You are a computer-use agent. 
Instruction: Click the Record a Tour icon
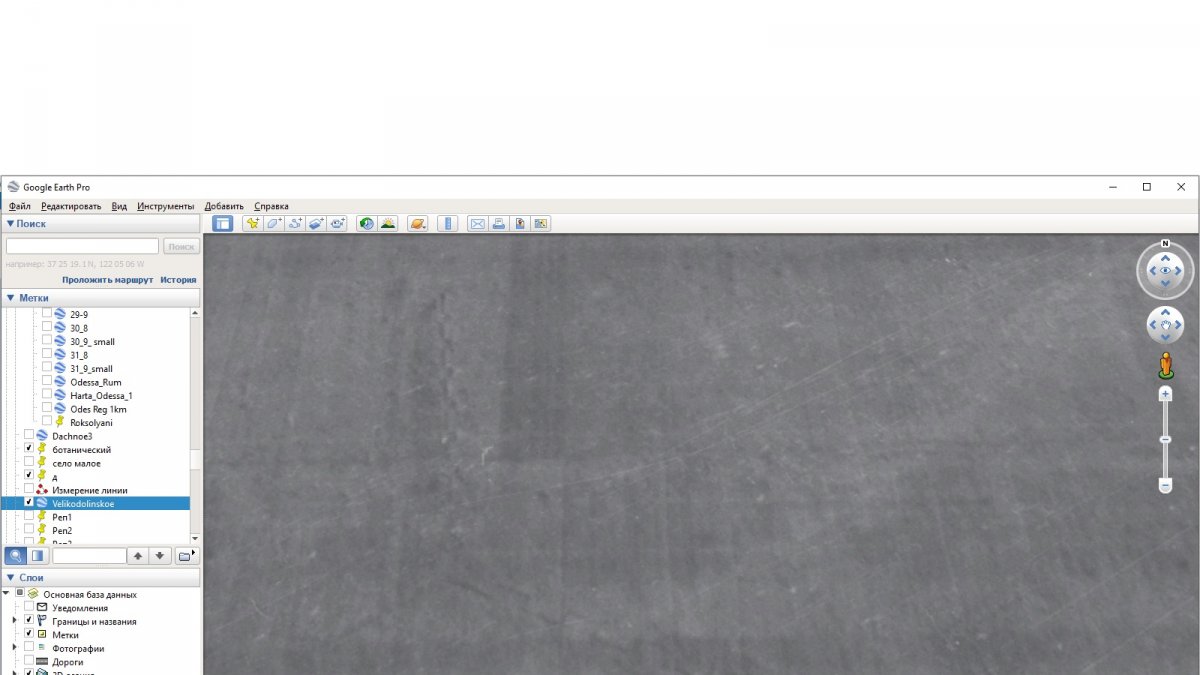tap(337, 223)
